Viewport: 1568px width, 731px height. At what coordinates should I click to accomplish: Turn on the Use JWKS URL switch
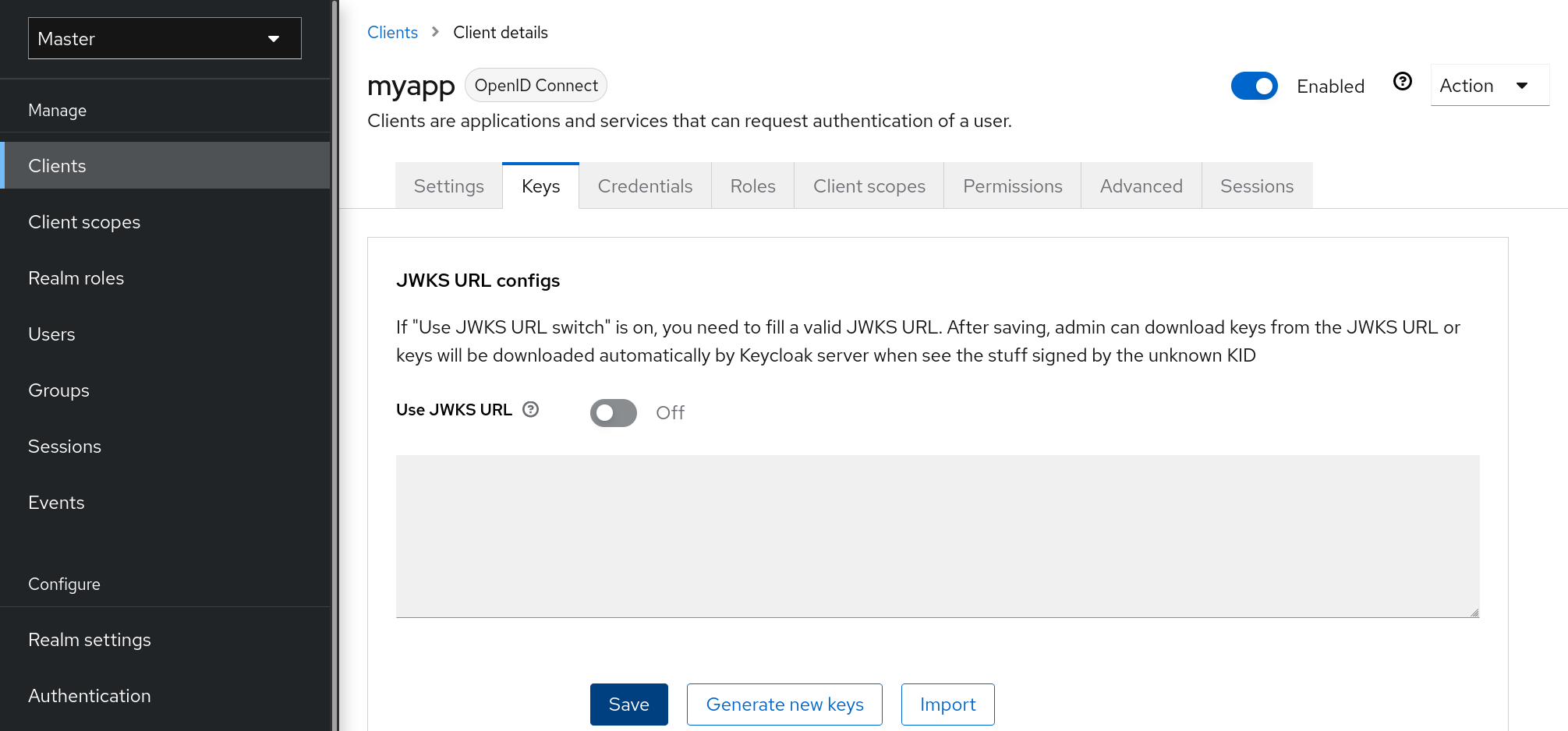(613, 413)
